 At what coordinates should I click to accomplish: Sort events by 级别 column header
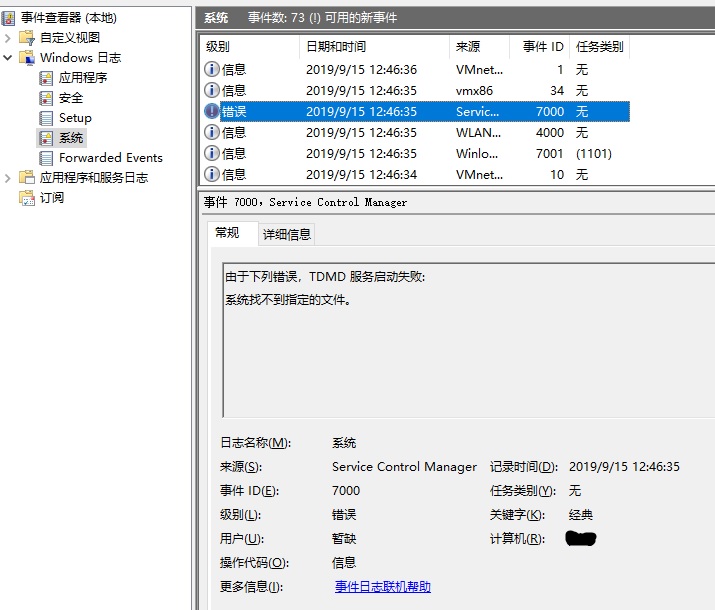[x=249, y=47]
